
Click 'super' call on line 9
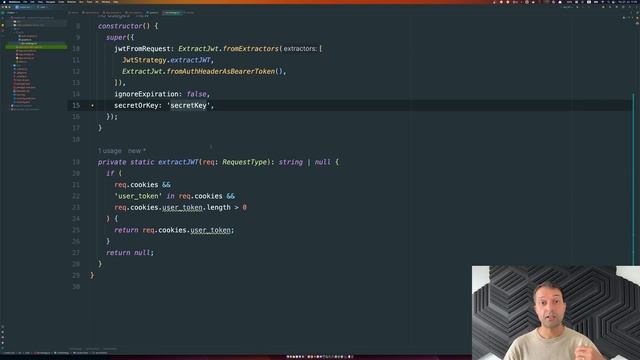pos(116,37)
